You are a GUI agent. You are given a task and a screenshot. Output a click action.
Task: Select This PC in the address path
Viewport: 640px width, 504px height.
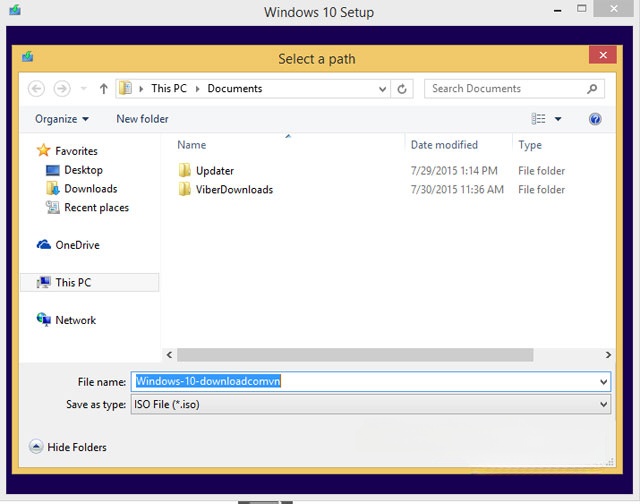point(169,89)
